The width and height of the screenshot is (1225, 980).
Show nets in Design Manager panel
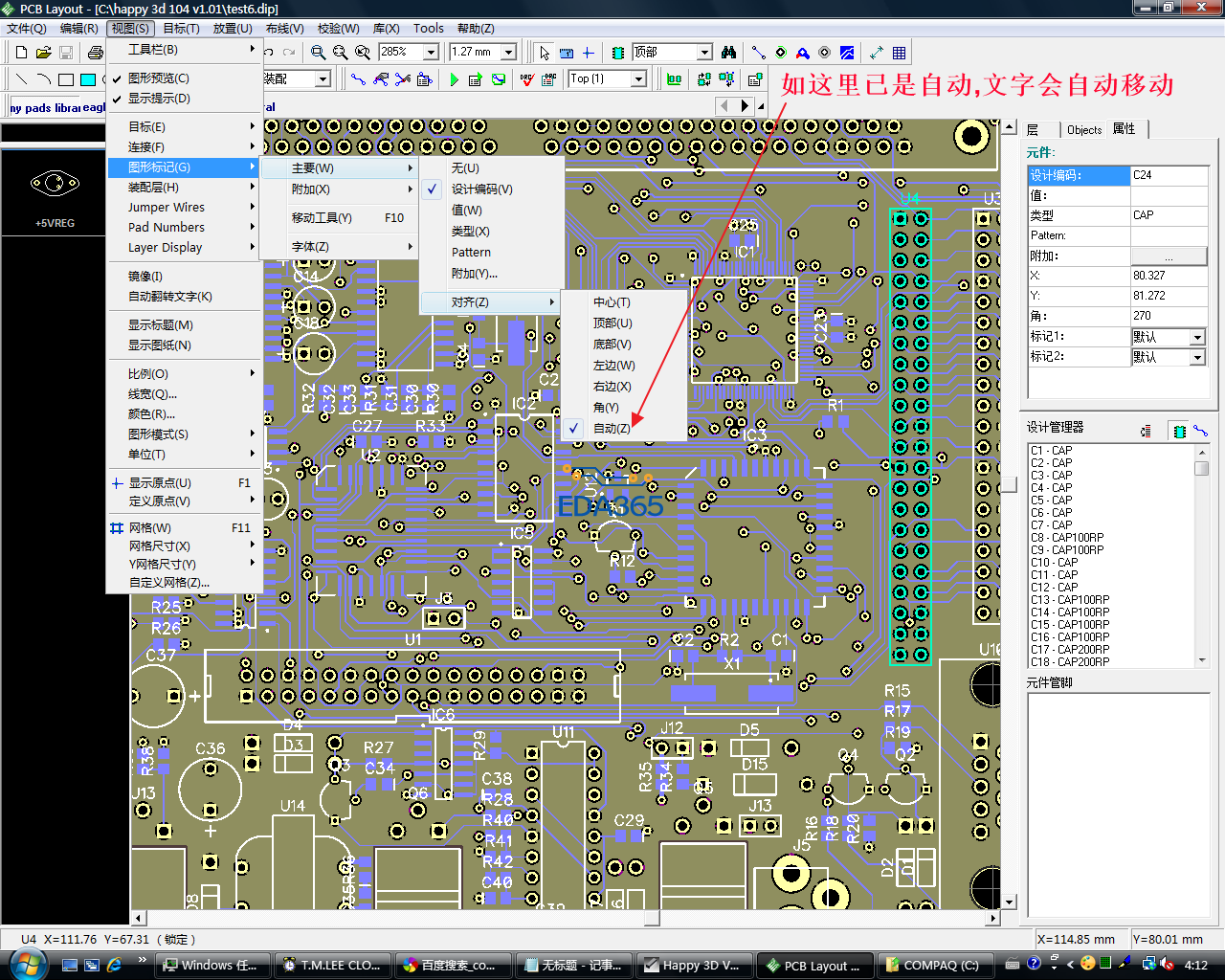pyautogui.click(x=1200, y=432)
